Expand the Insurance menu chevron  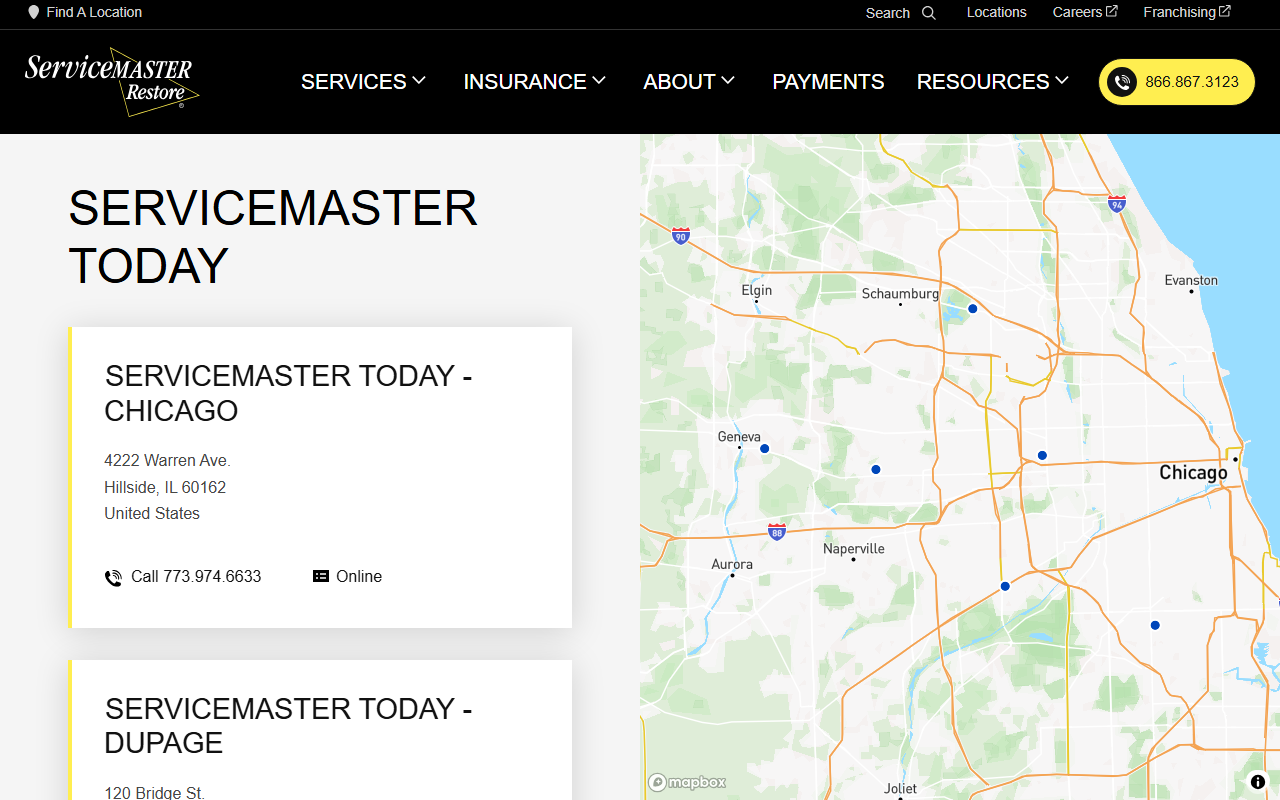pyautogui.click(x=599, y=80)
